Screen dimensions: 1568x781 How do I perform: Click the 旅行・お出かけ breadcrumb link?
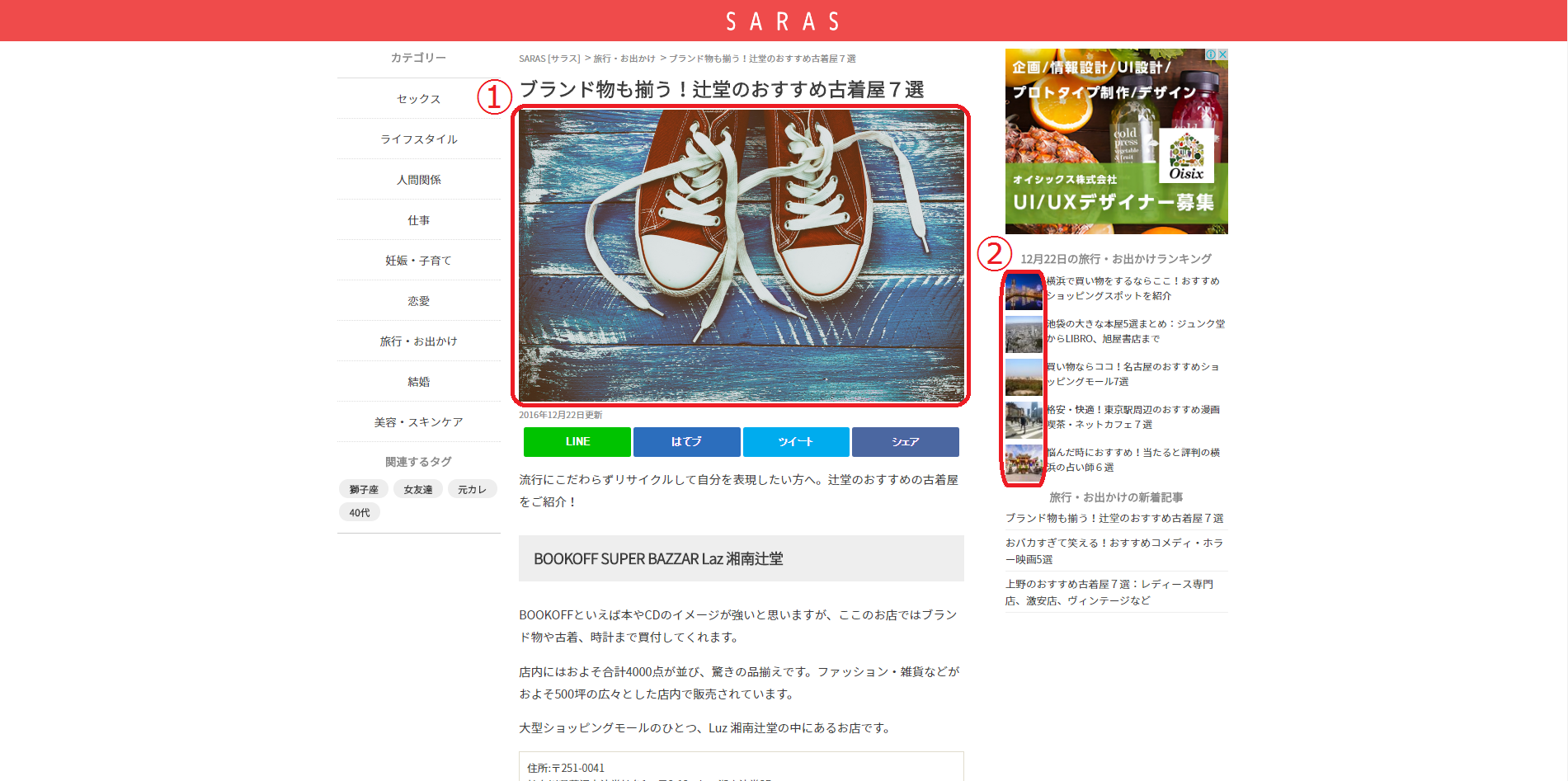pyautogui.click(x=624, y=59)
